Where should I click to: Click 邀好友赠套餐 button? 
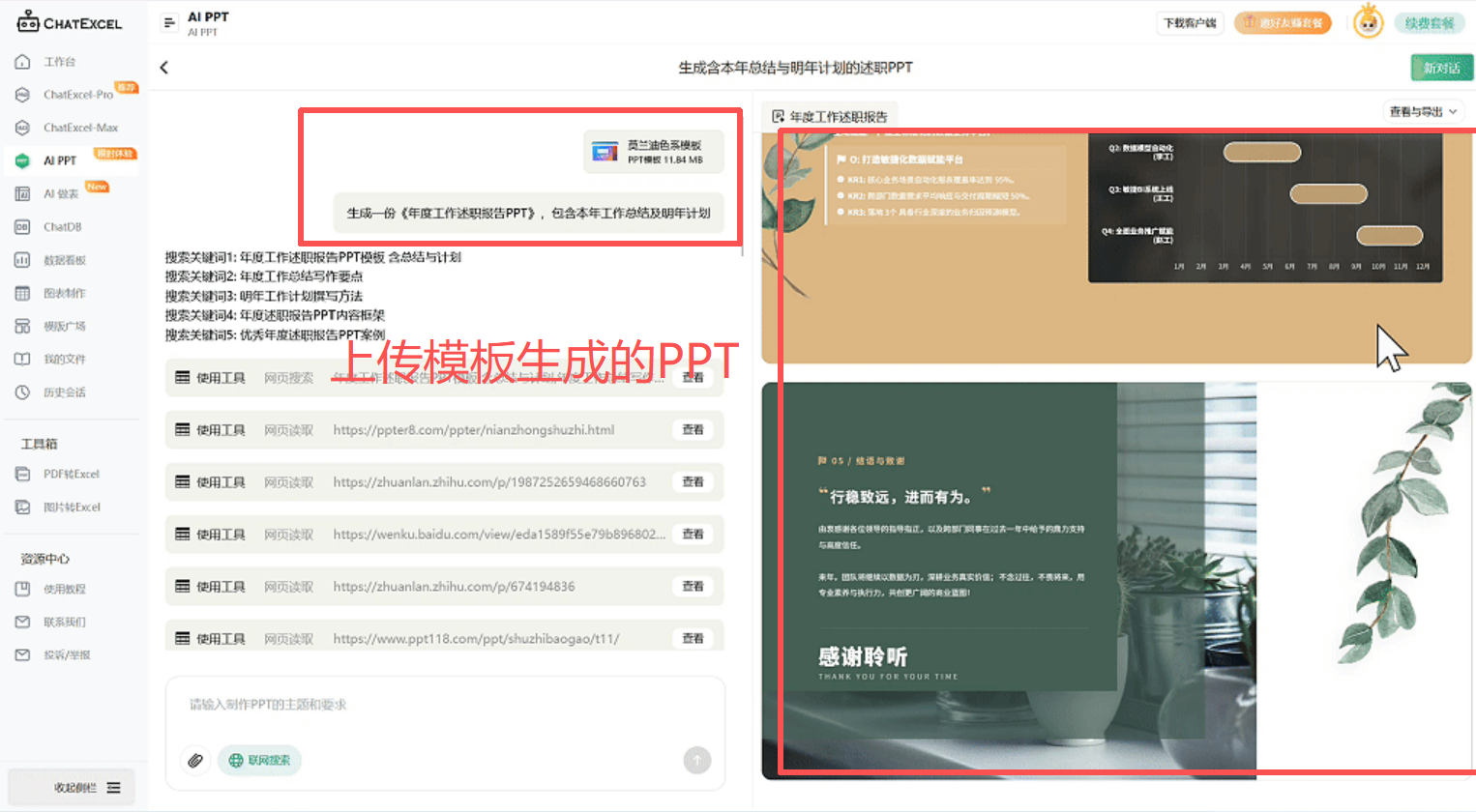click(x=1283, y=23)
